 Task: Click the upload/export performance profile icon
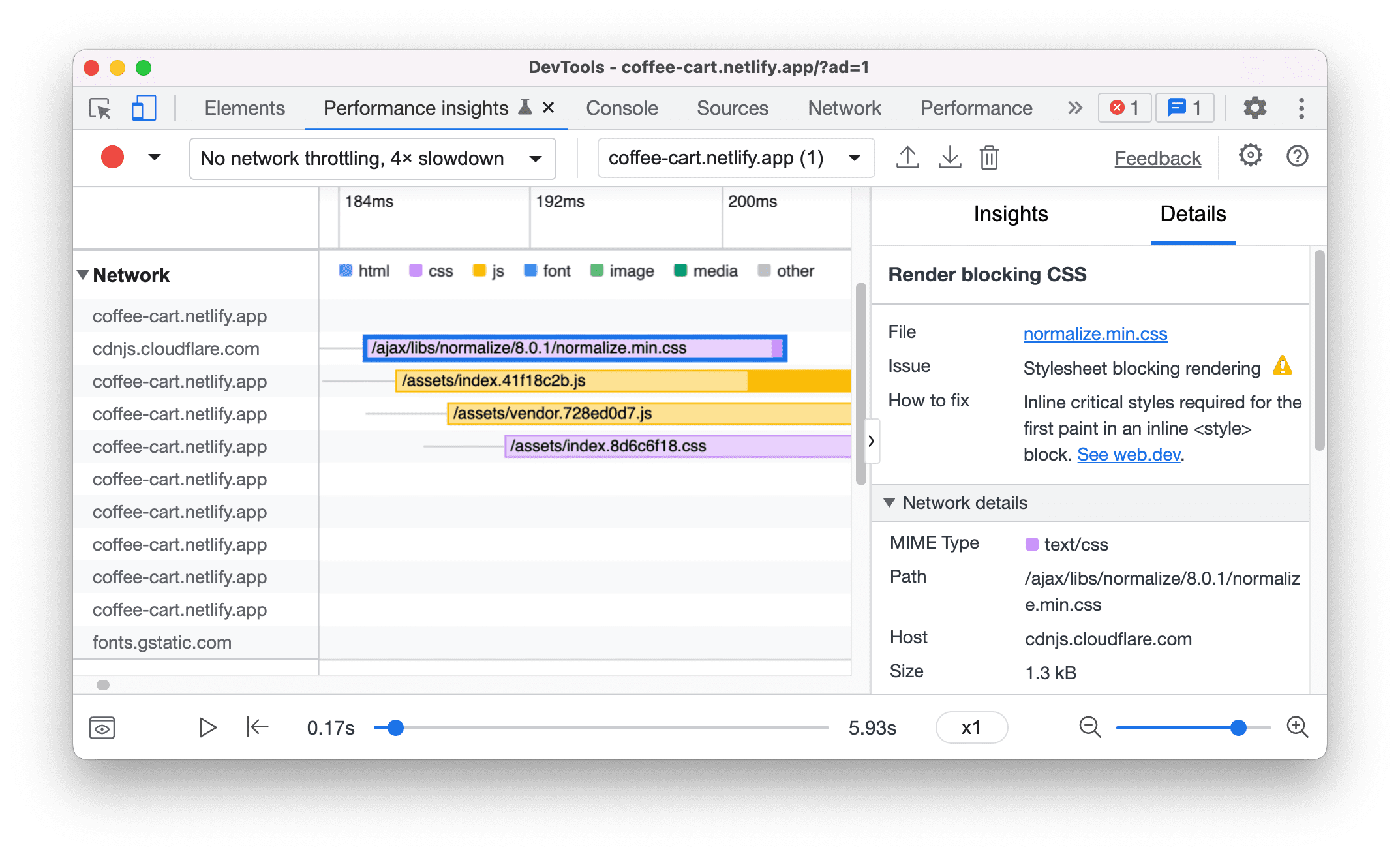tap(905, 157)
